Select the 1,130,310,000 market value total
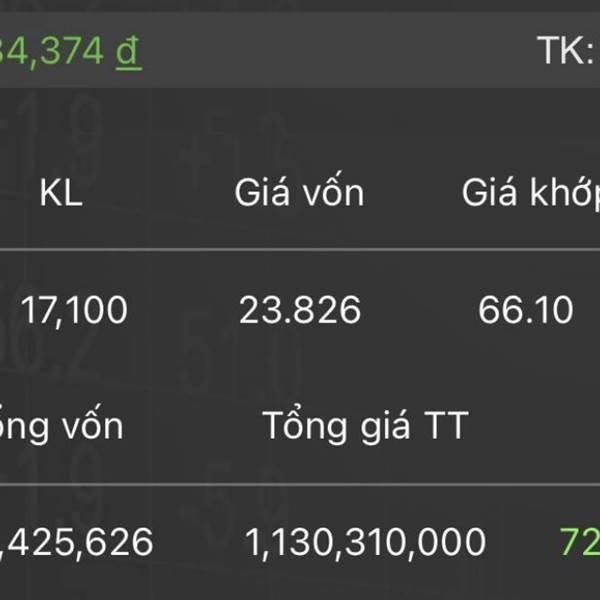The width and height of the screenshot is (600, 600). pos(365,542)
